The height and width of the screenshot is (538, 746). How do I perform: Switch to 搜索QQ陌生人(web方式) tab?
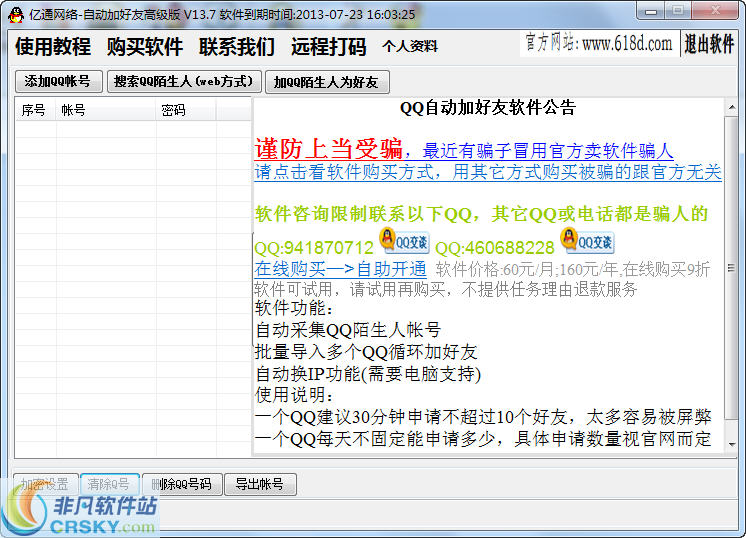184,81
